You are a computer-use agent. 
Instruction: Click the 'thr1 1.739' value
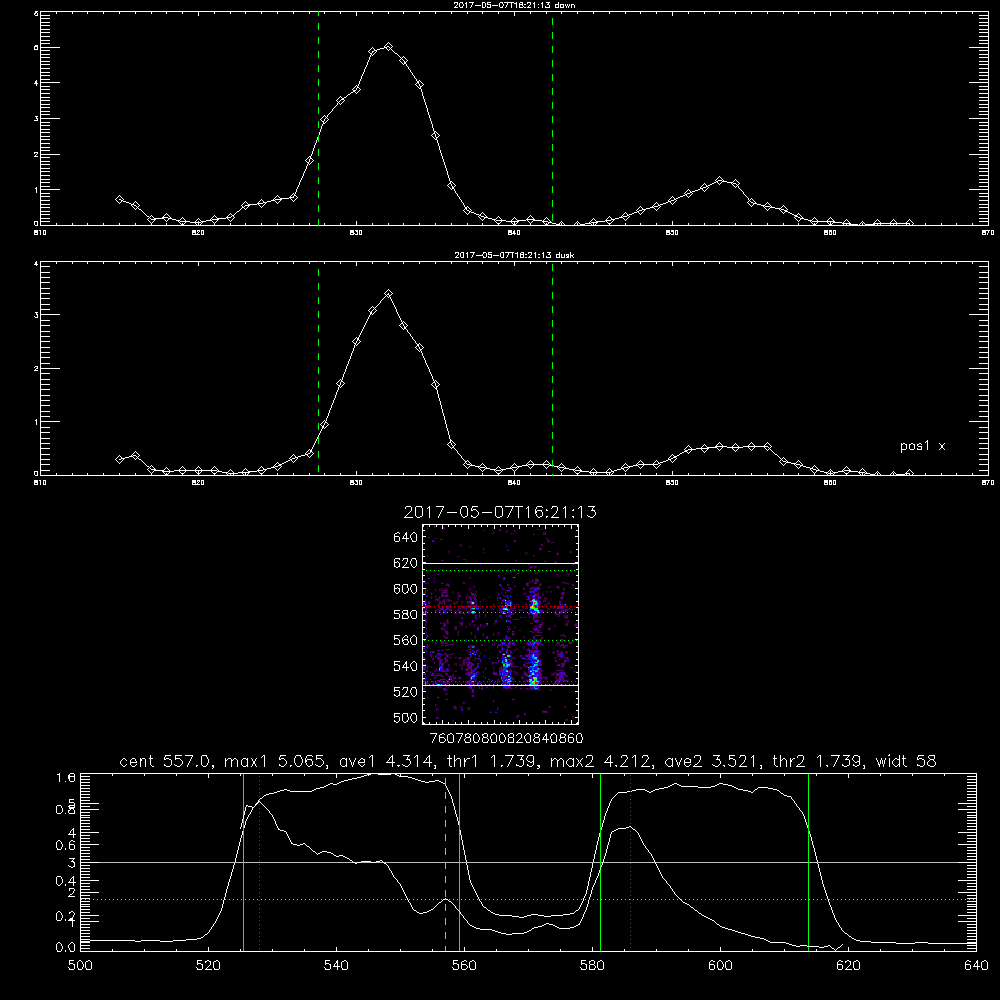491,761
